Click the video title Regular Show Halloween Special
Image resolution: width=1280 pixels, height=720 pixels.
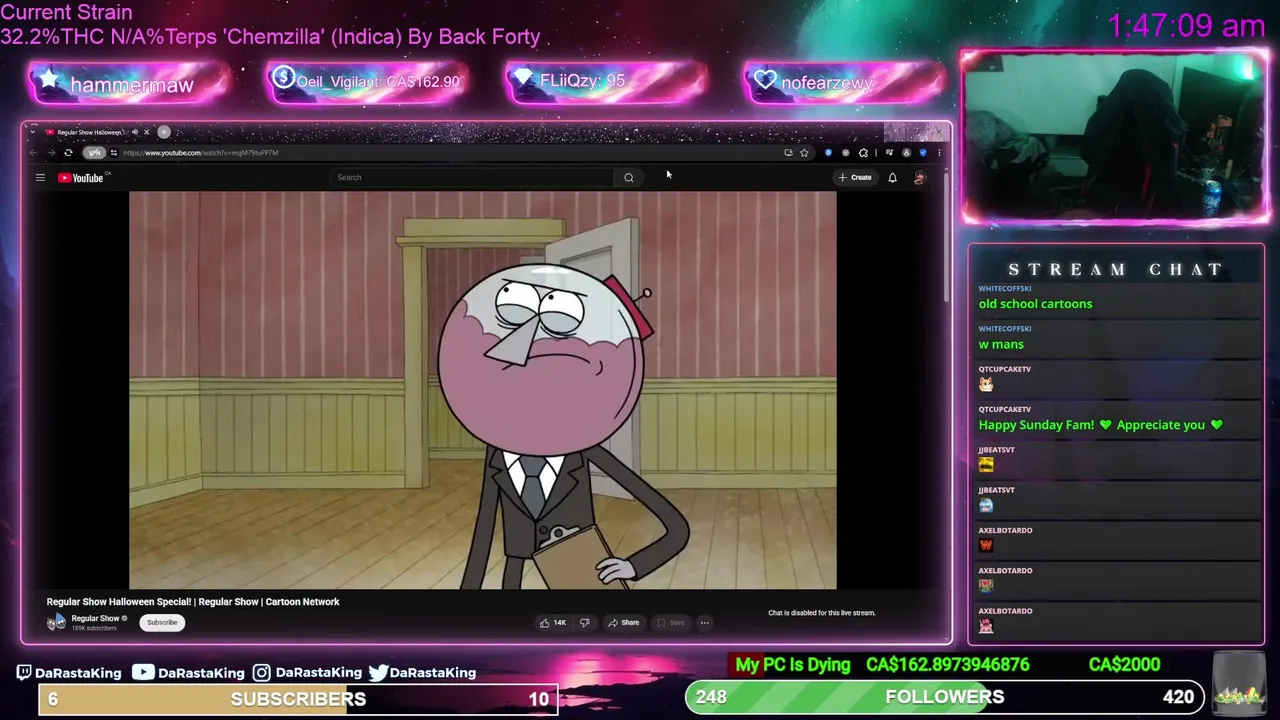tap(193, 602)
